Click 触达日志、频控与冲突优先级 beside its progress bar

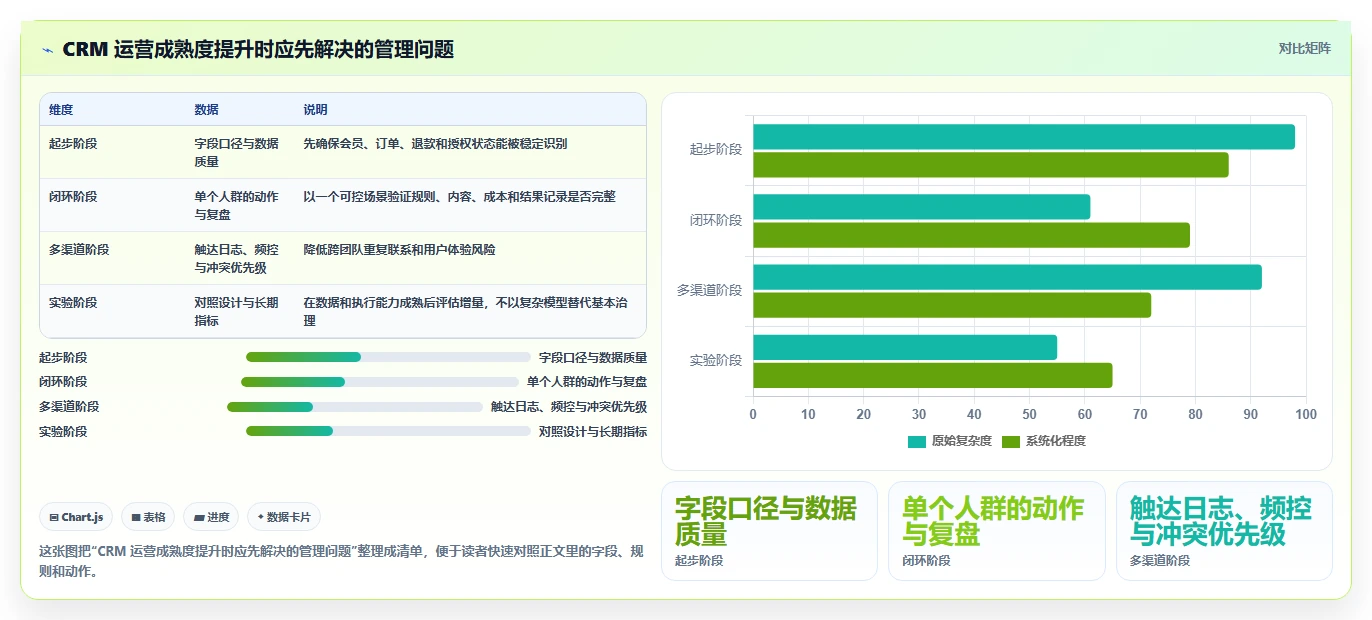569,407
